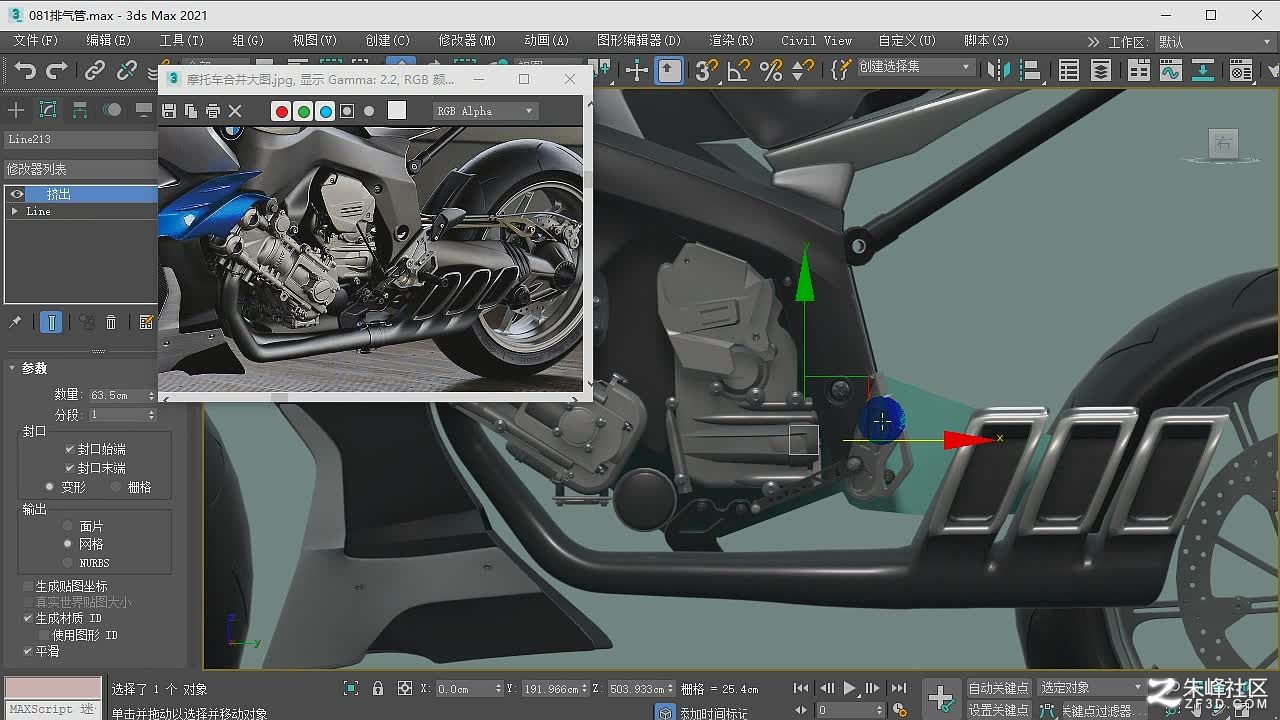Open the Curve Editor icon
The width and height of the screenshot is (1280, 720).
coord(1170,70)
